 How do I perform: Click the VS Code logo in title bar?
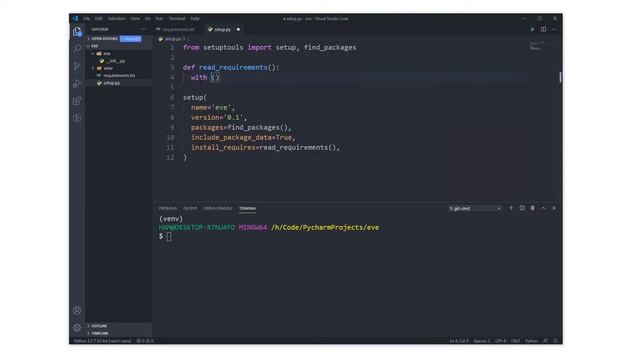[75, 18]
